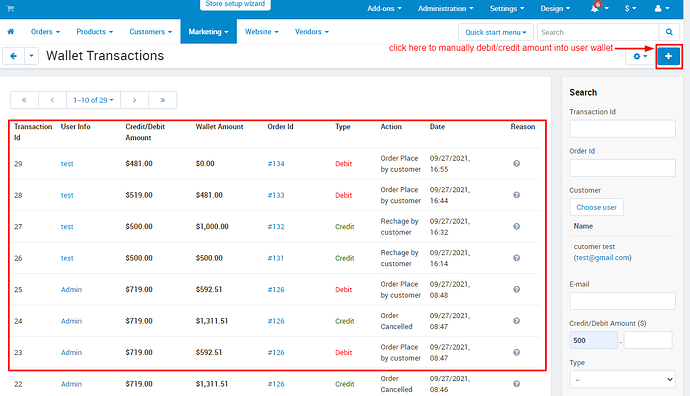The image size is (690, 396).
Task: View reason icon for transaction 29
Action: click(x=517, y=164)
